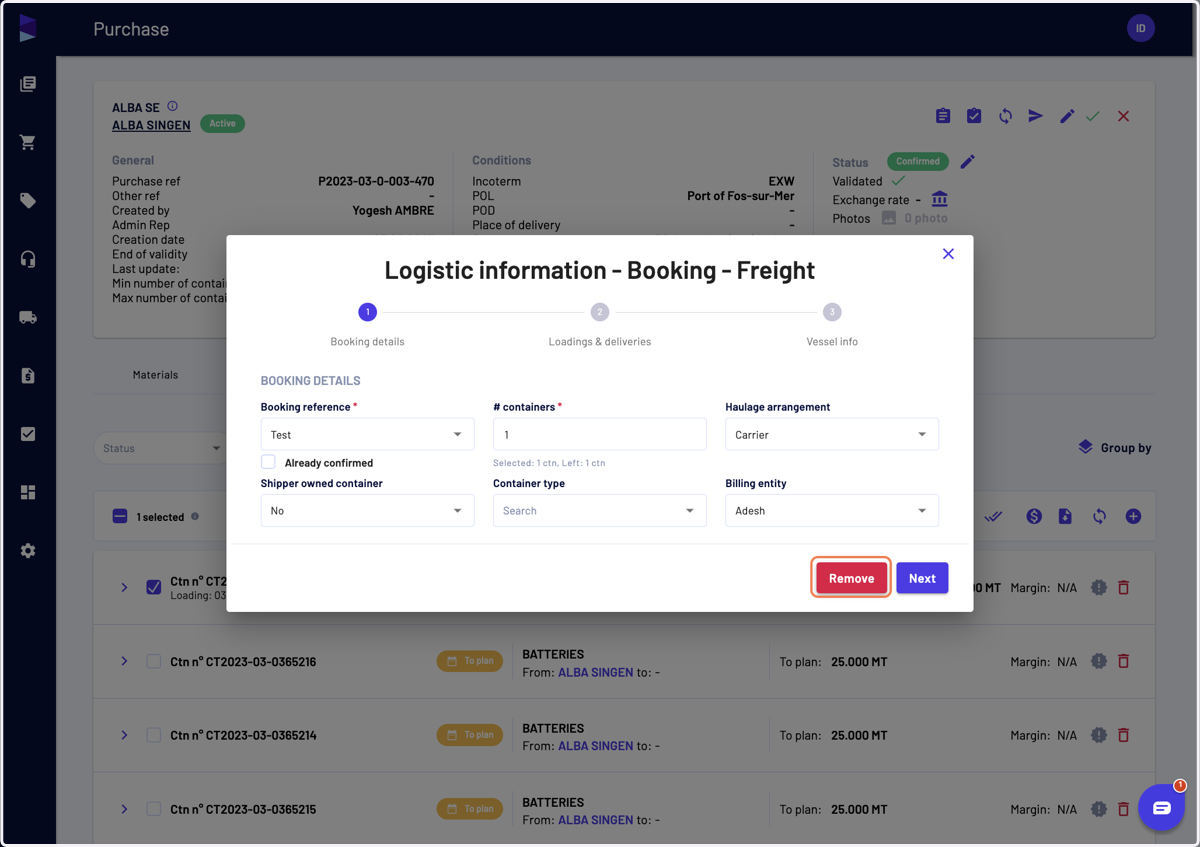This screenshot has height=847, width=1200.
Task: Open the Status filter dropdown
Action: click(160, 448)
